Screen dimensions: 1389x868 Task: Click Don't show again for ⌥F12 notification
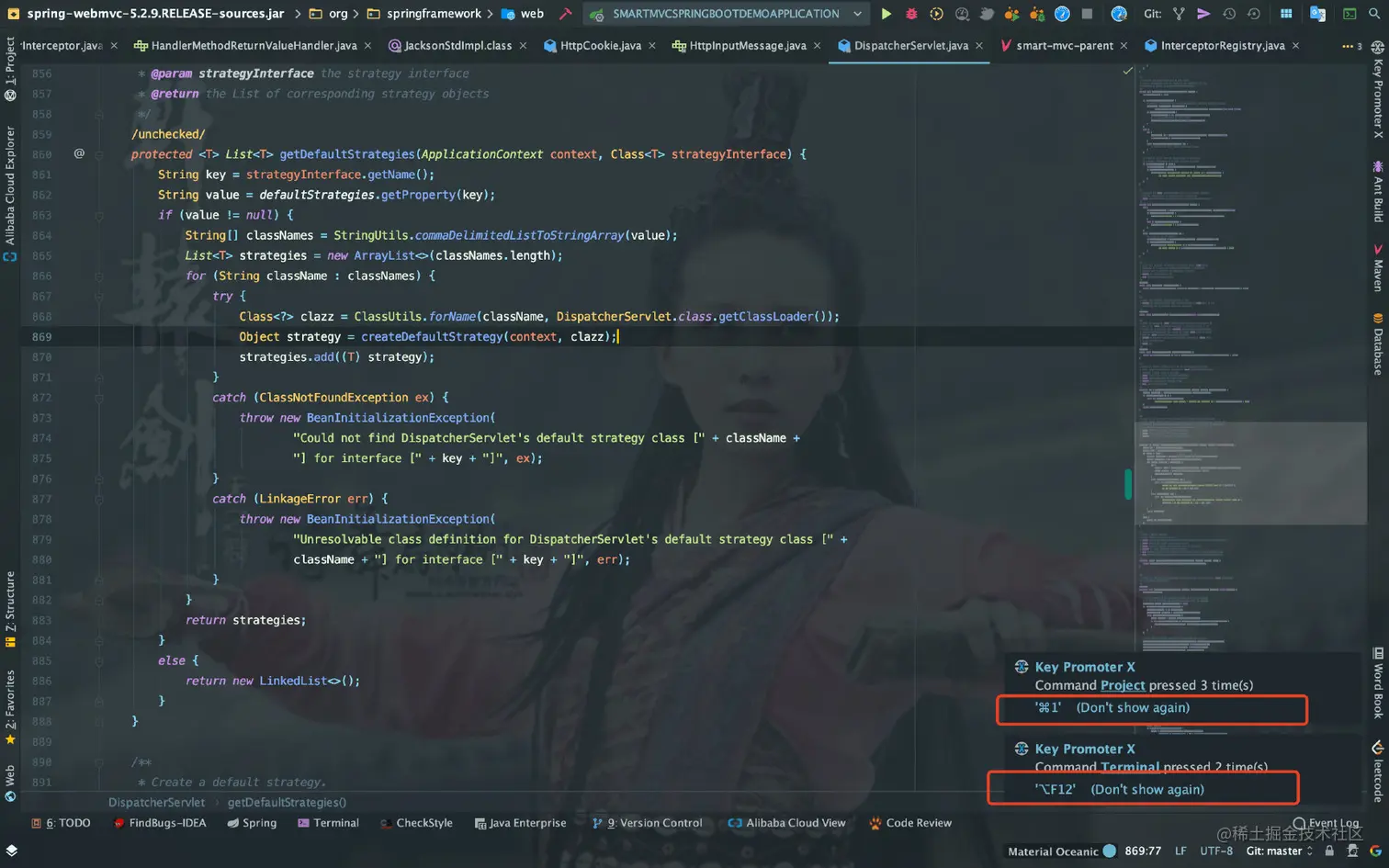point(1147,789)
